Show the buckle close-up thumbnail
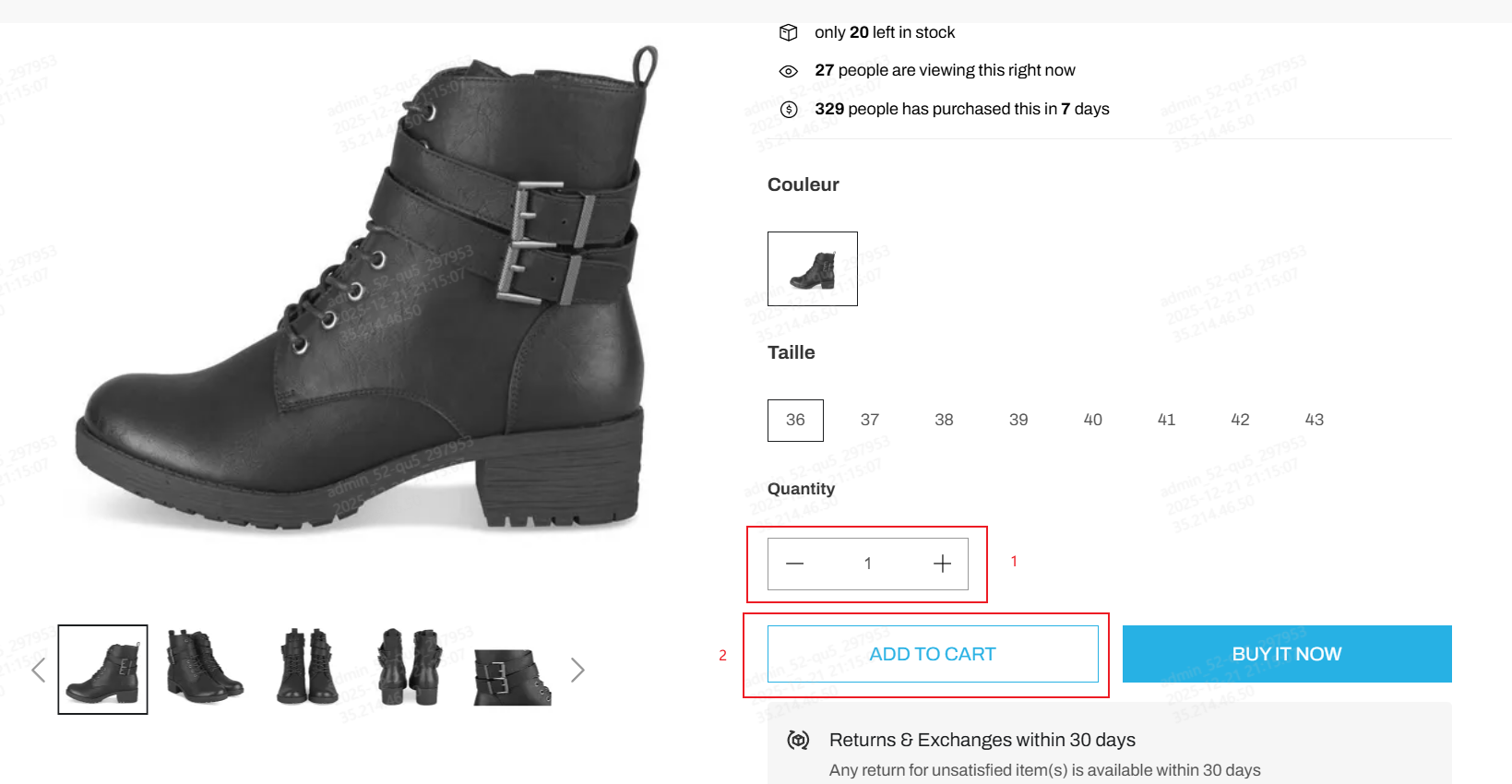Screen dimensions: 1512x784 click(512, 677)
